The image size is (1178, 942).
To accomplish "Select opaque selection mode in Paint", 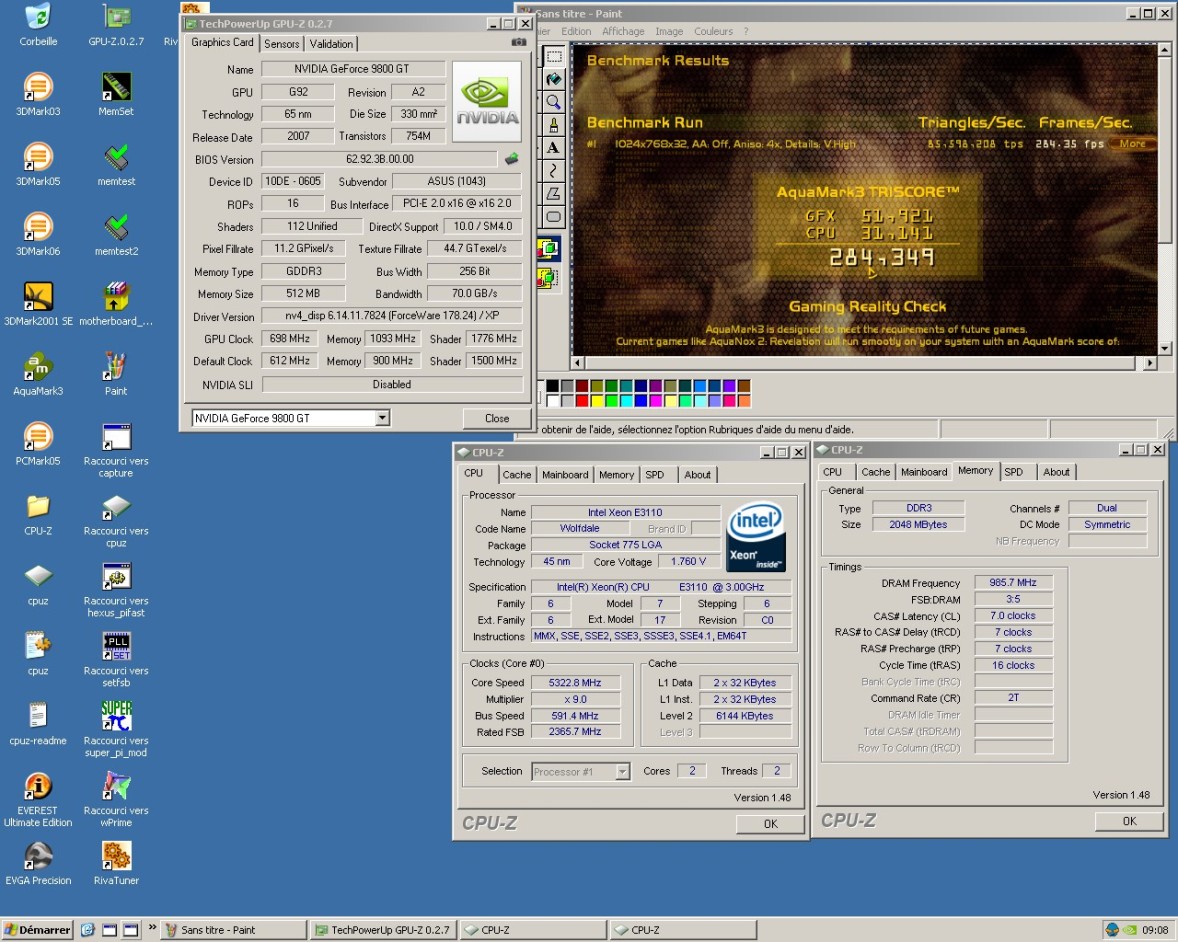I will (x=548, y=249).
